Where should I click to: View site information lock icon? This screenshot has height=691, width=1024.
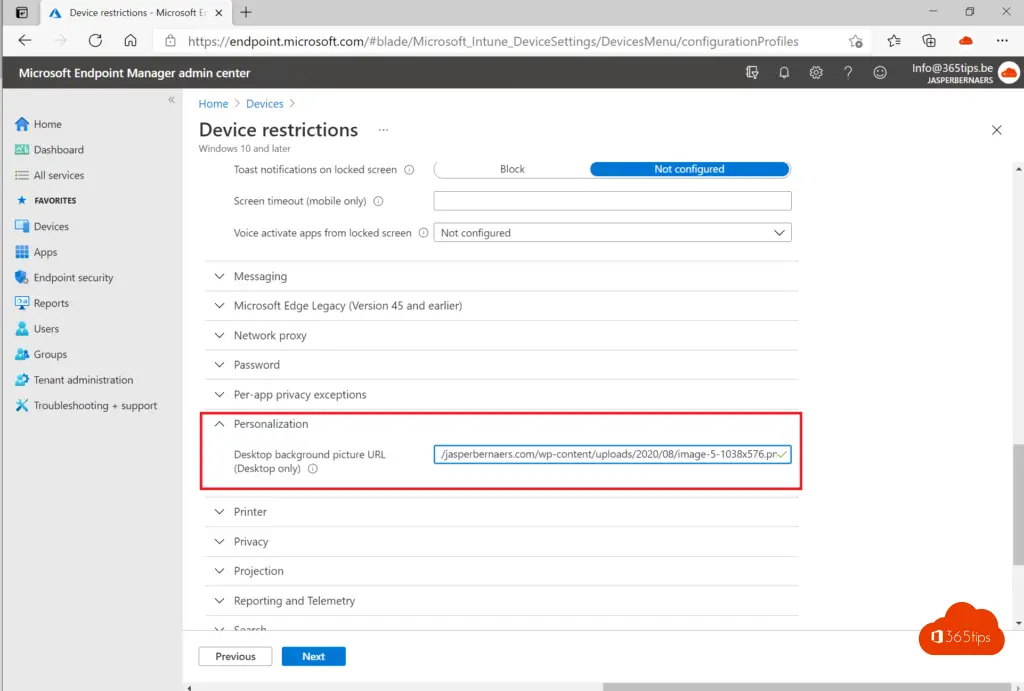[x=170, y=41]
